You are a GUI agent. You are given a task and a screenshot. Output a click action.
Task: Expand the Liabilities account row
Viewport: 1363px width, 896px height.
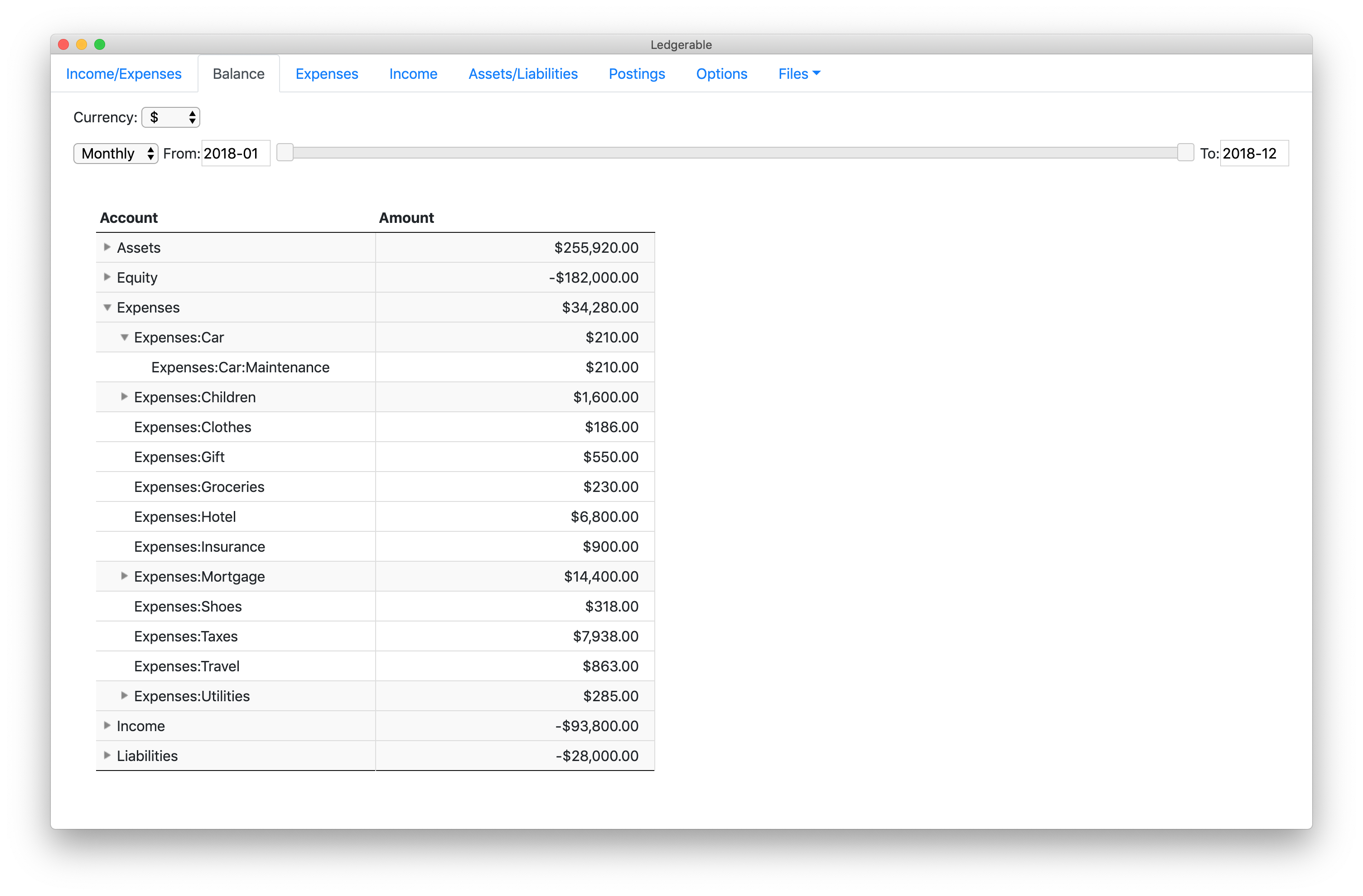tap(107, 755)
